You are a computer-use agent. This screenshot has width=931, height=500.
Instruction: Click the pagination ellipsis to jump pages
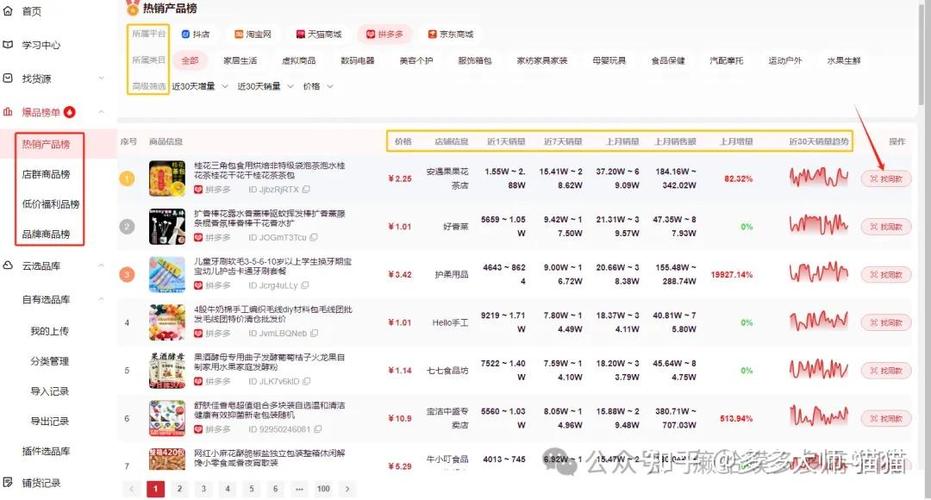(299, 489)
